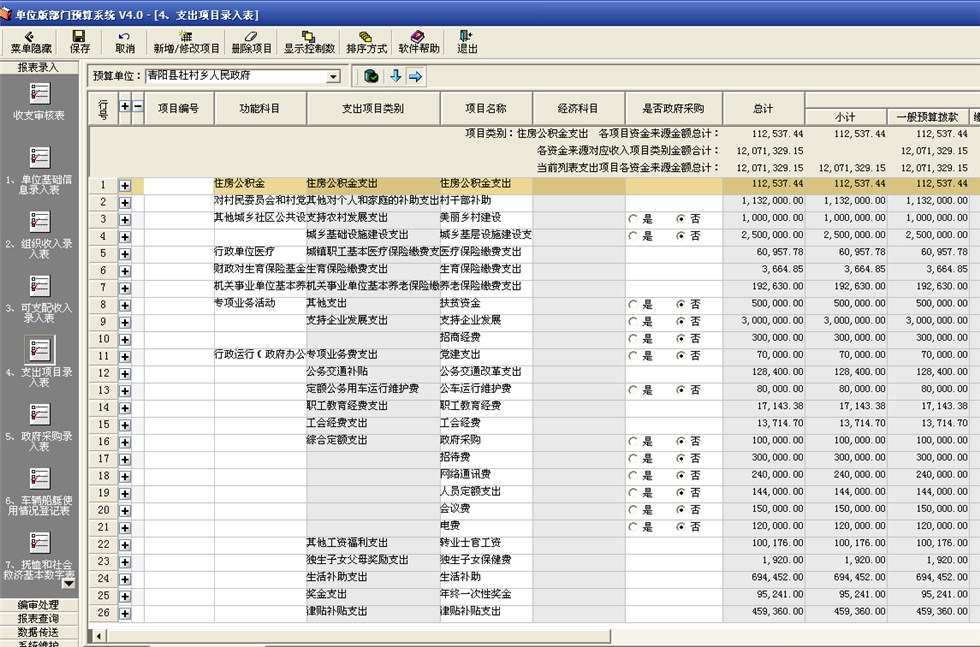
Task: Click the blue right arrow button
Action: [415, 76]
